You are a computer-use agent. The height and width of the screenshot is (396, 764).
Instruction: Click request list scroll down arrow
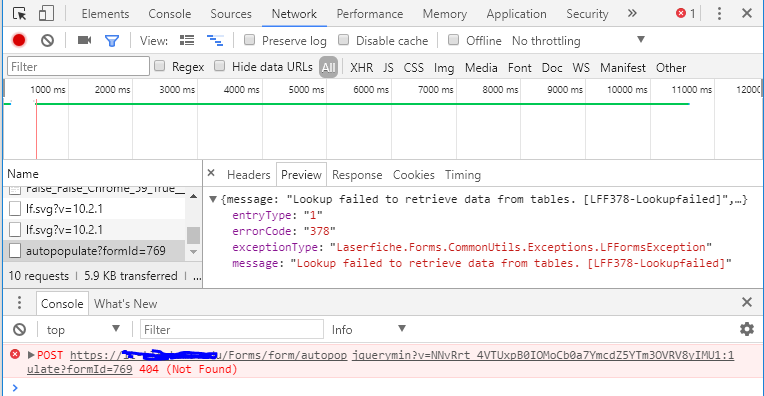(193, 252)
